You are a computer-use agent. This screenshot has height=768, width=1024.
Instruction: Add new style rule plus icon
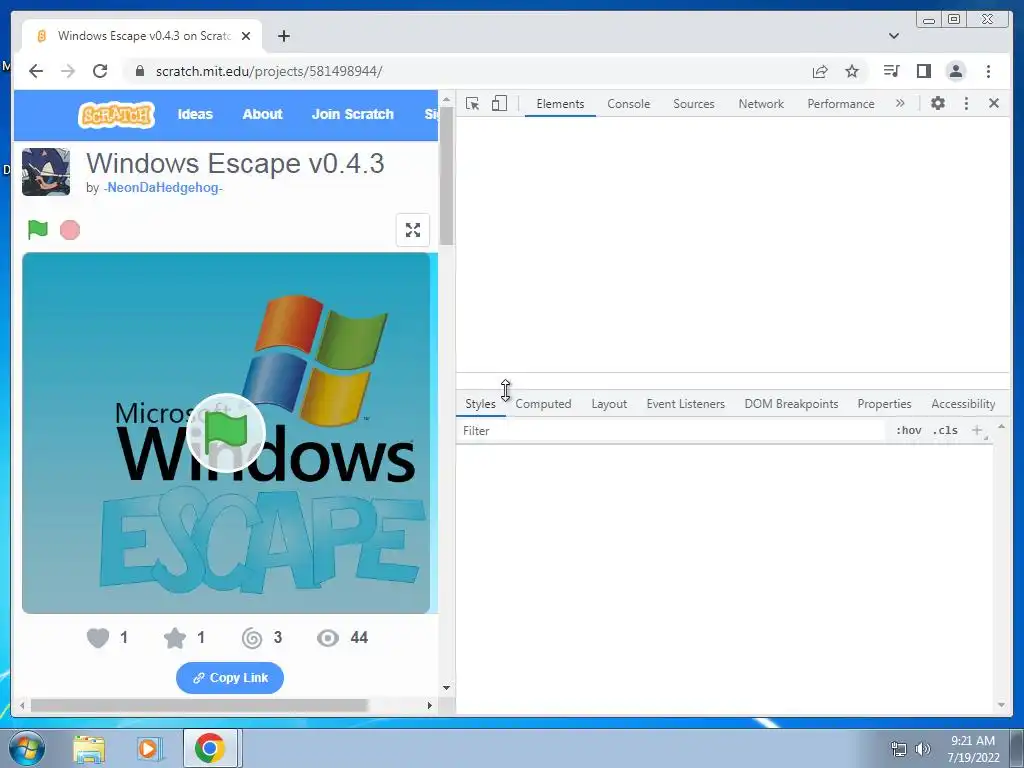[x=977, y=430]
